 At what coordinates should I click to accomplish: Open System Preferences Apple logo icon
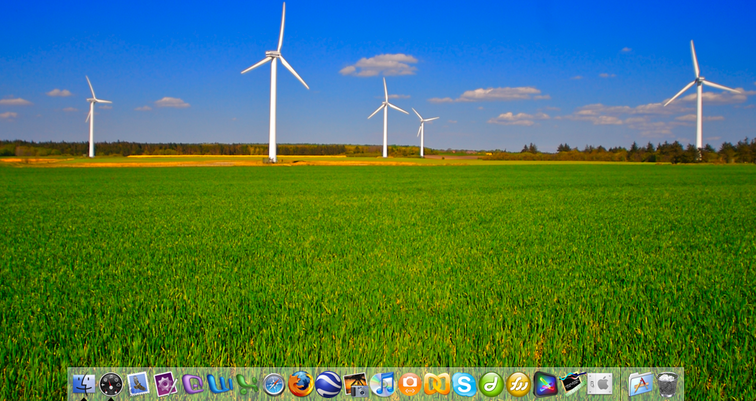tap(600, 384)
